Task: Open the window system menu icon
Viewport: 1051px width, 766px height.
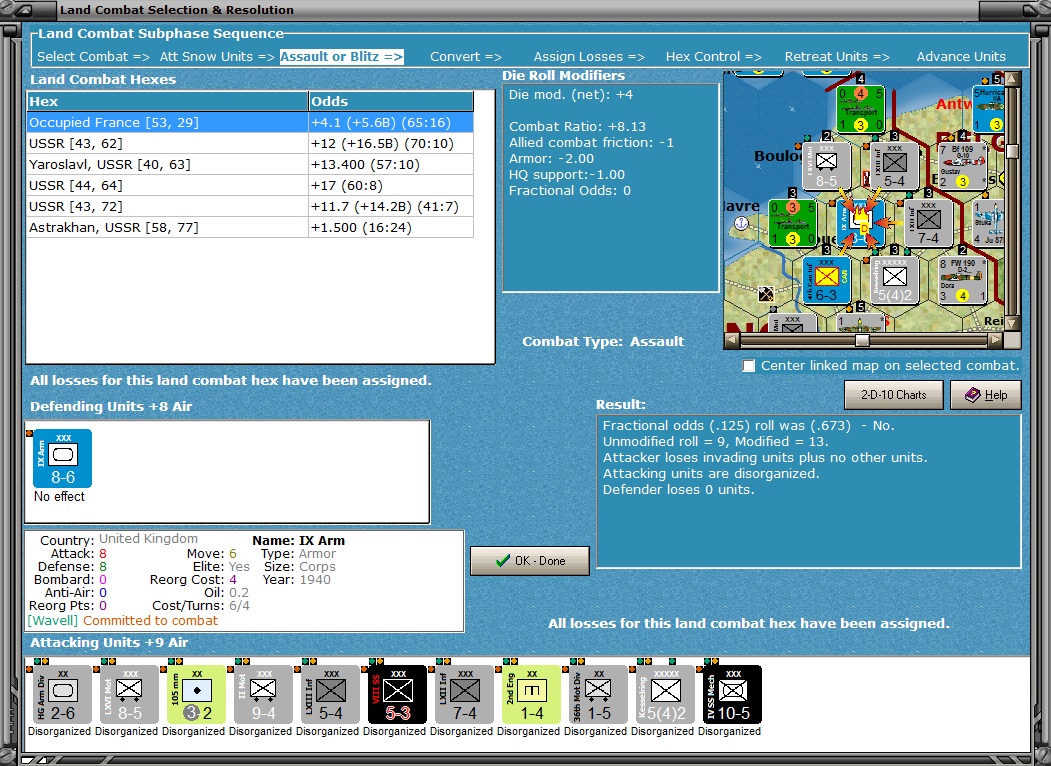Action: pyautogui.click(x=24, y=9)
